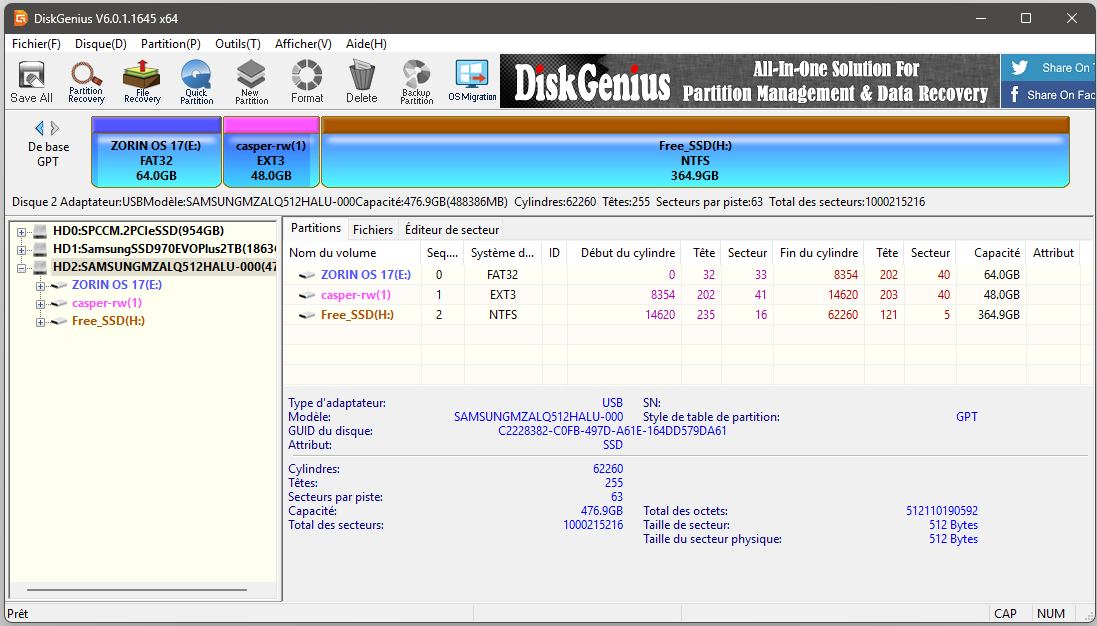Share on Twitter from the banner
Image resolution: width=1097 pixels, height=626 pixels.
pyautogui.click(x=1049, y=68)
